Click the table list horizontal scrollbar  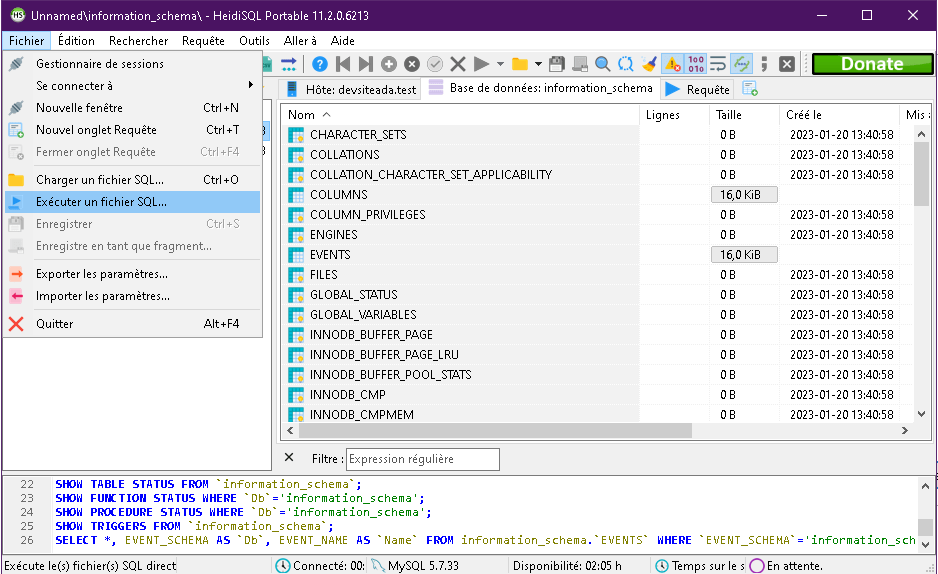point(490,431)
